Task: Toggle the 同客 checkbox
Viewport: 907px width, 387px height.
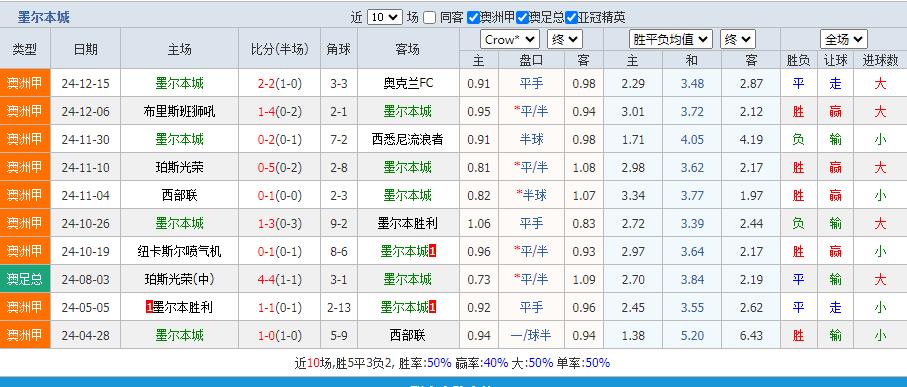Action: pyautogui.click(x=429, y=17)
